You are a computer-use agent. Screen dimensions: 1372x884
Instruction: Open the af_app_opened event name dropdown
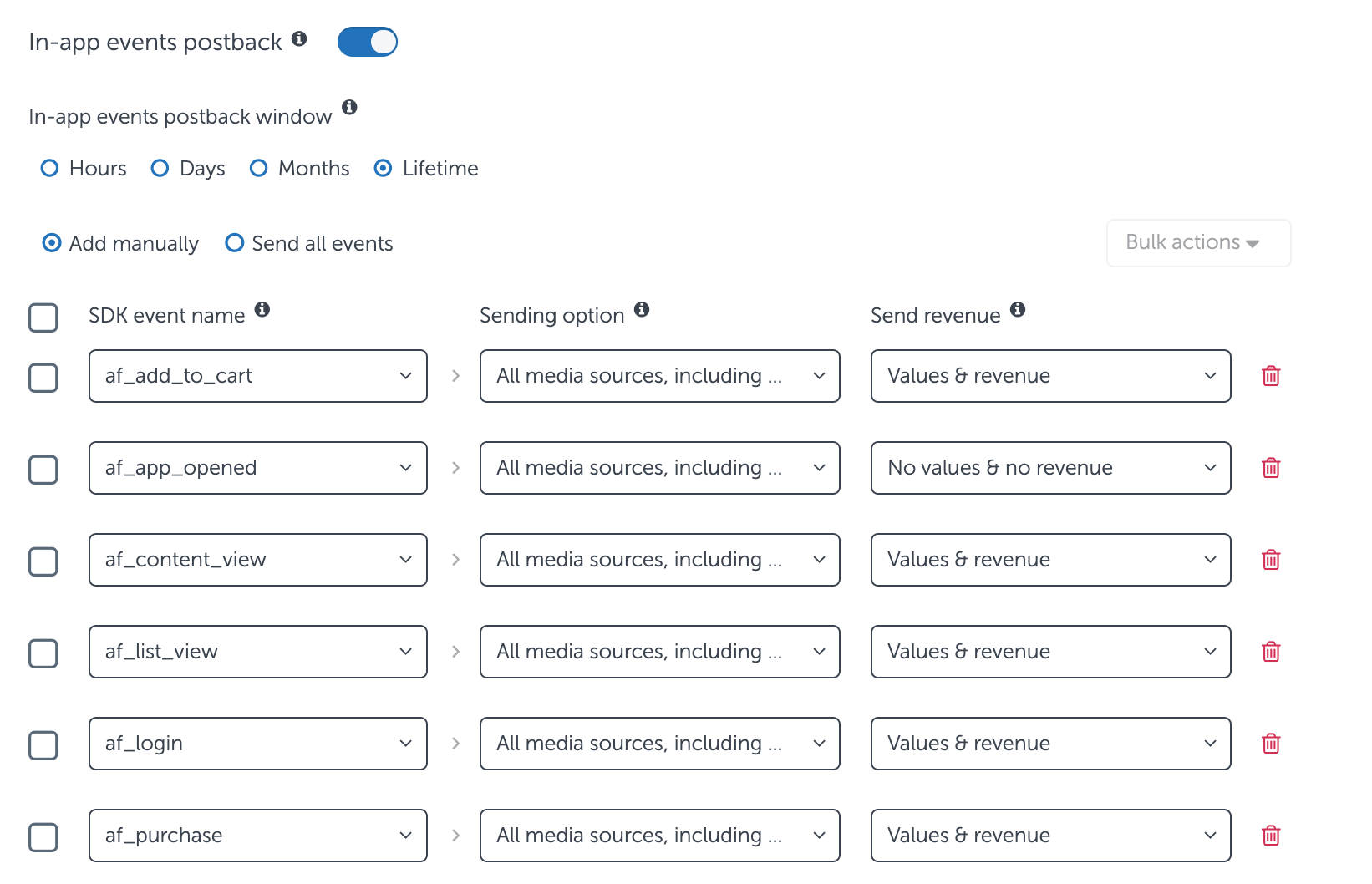(258, 468)
